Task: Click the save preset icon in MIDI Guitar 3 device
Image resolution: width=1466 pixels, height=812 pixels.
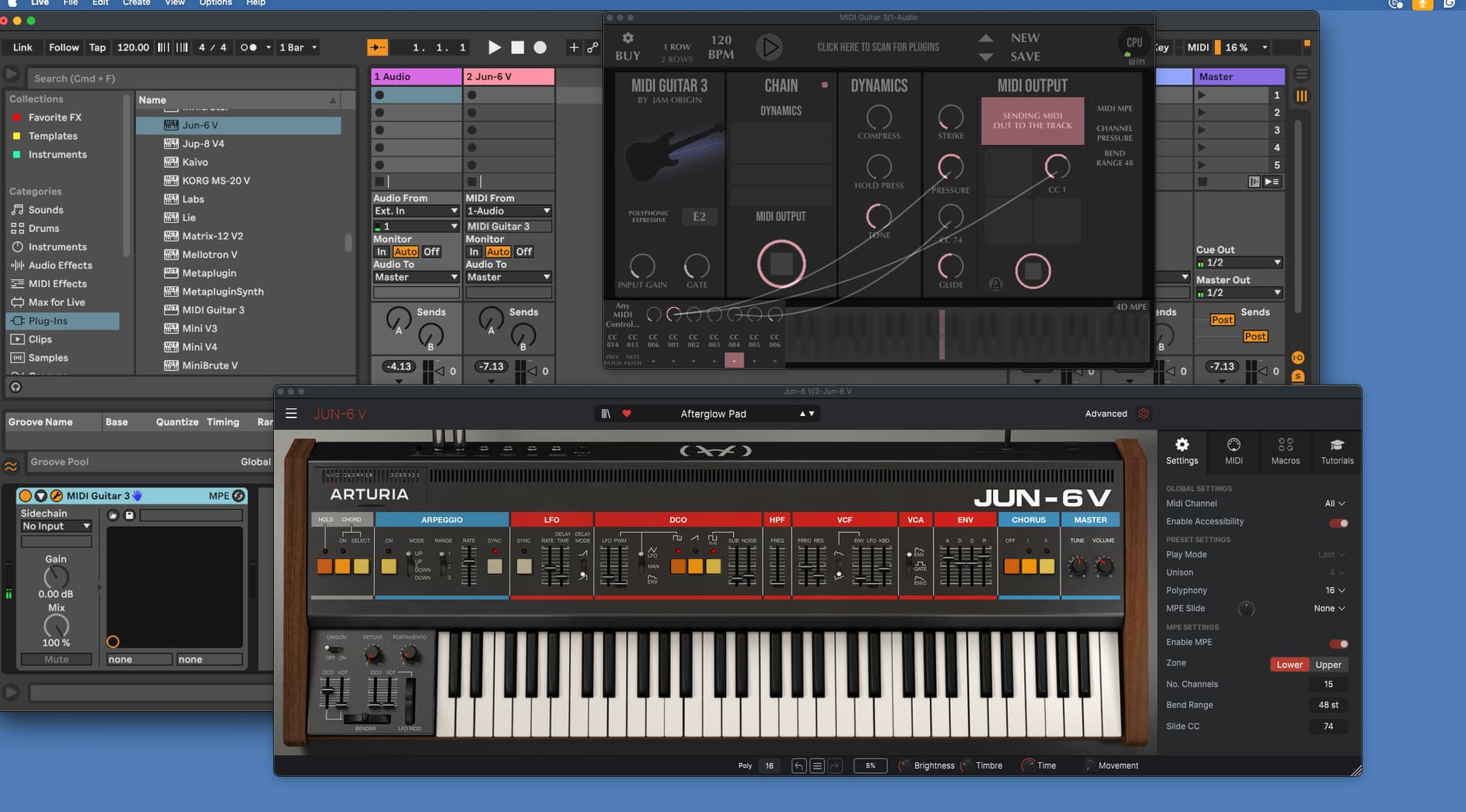Action: [x=130, y=515]
